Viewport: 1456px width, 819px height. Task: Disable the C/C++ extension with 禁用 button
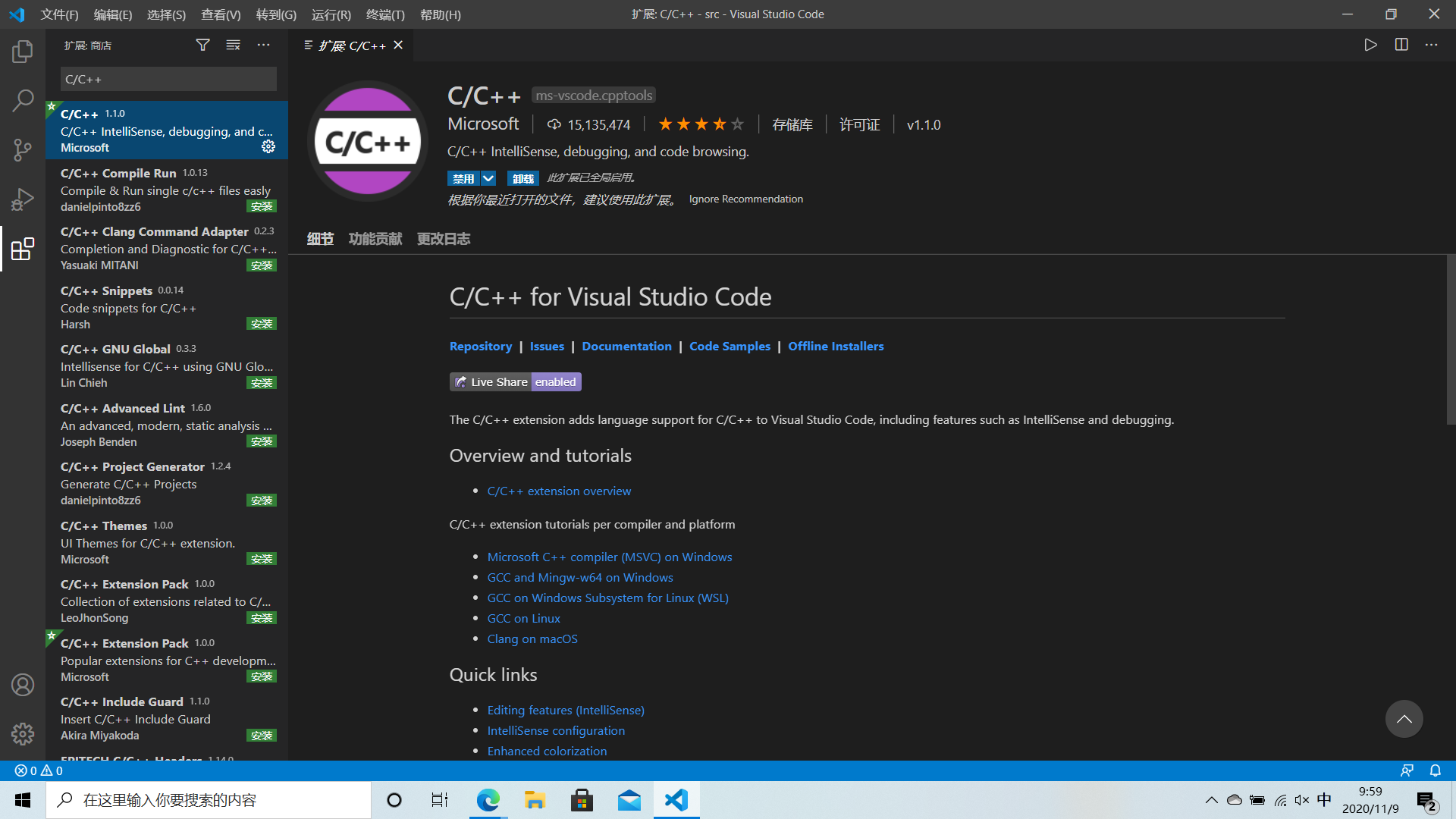(x=463, y=178)
